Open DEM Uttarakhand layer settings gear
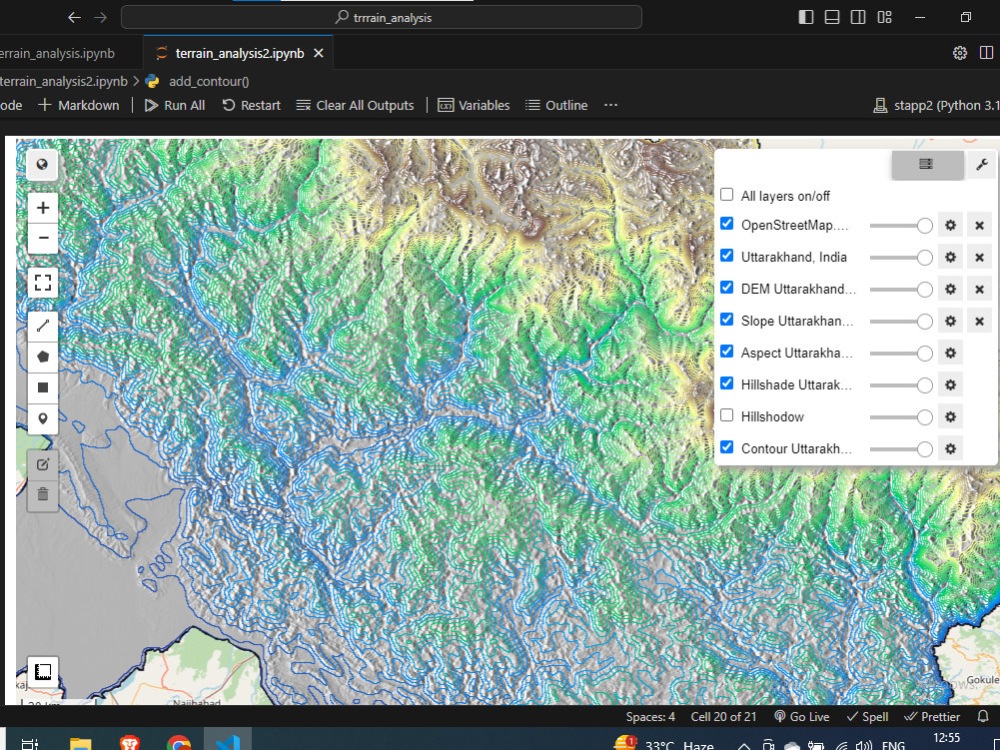The image size is (1000, 750). [950, 289]
